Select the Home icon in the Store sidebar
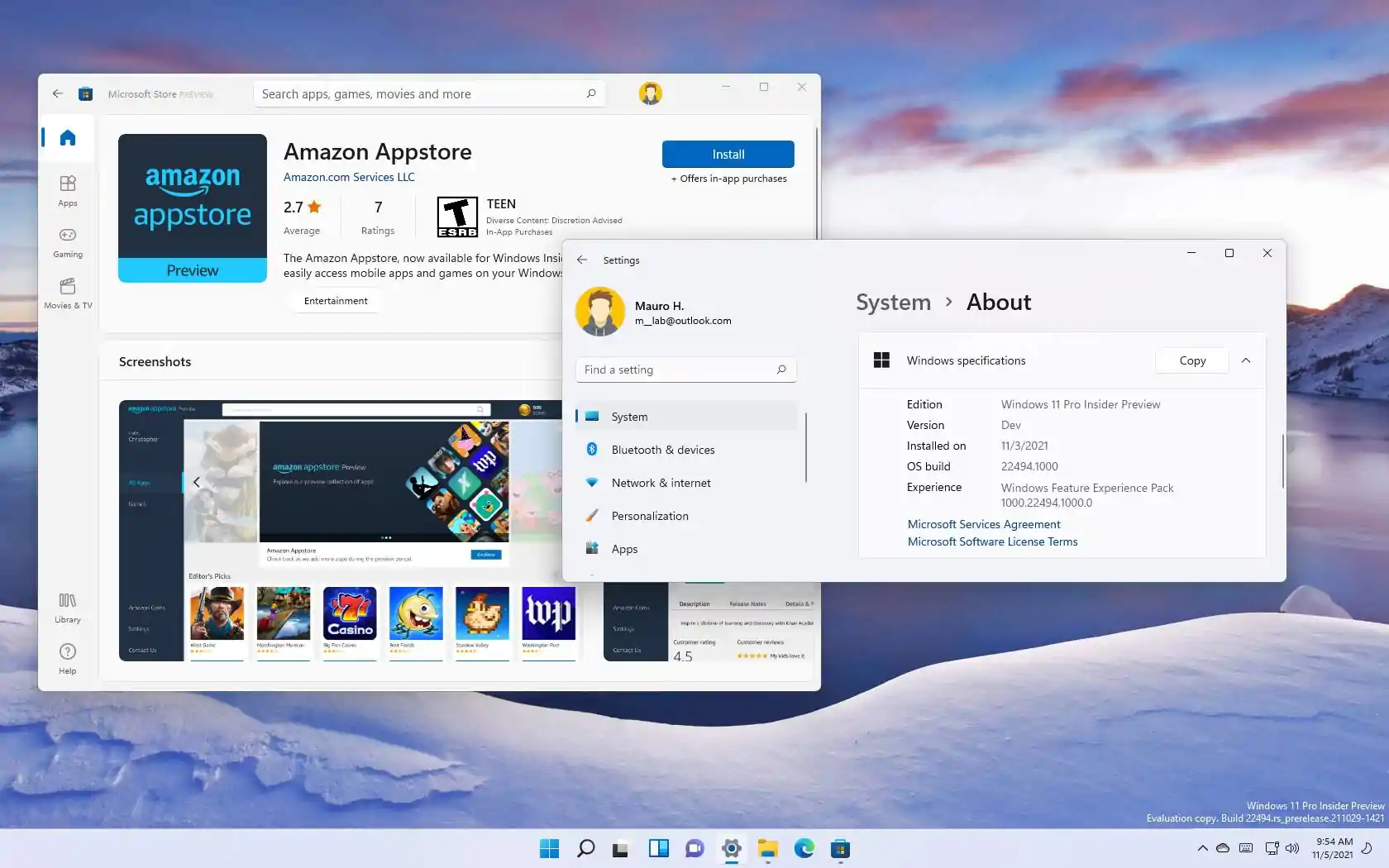 (x=67, y=138)
